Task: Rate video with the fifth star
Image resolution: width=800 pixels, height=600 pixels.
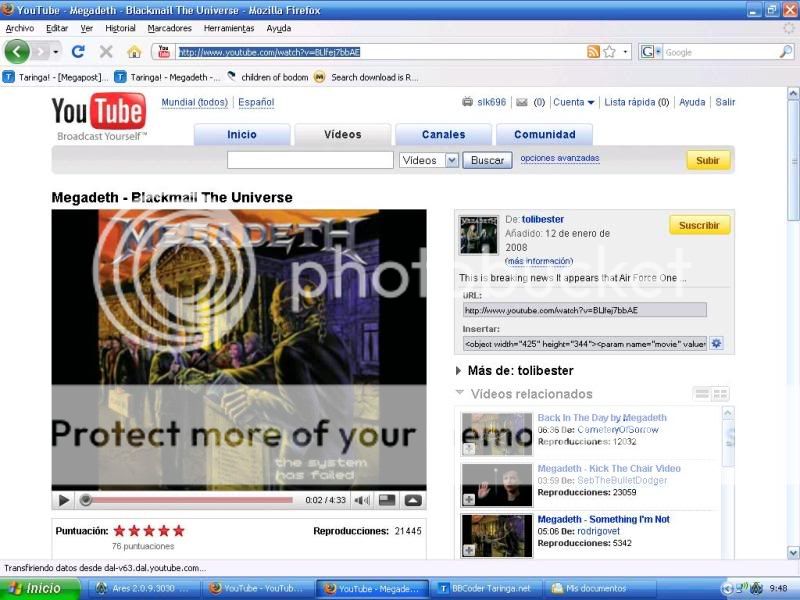Action: point(179,531)
